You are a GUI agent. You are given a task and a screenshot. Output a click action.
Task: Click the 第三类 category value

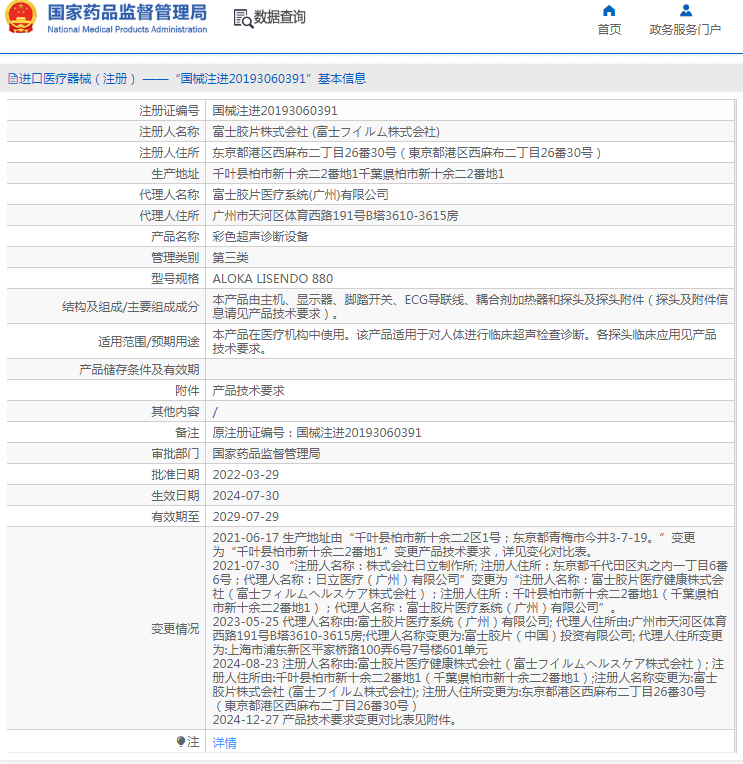point(230,257)
